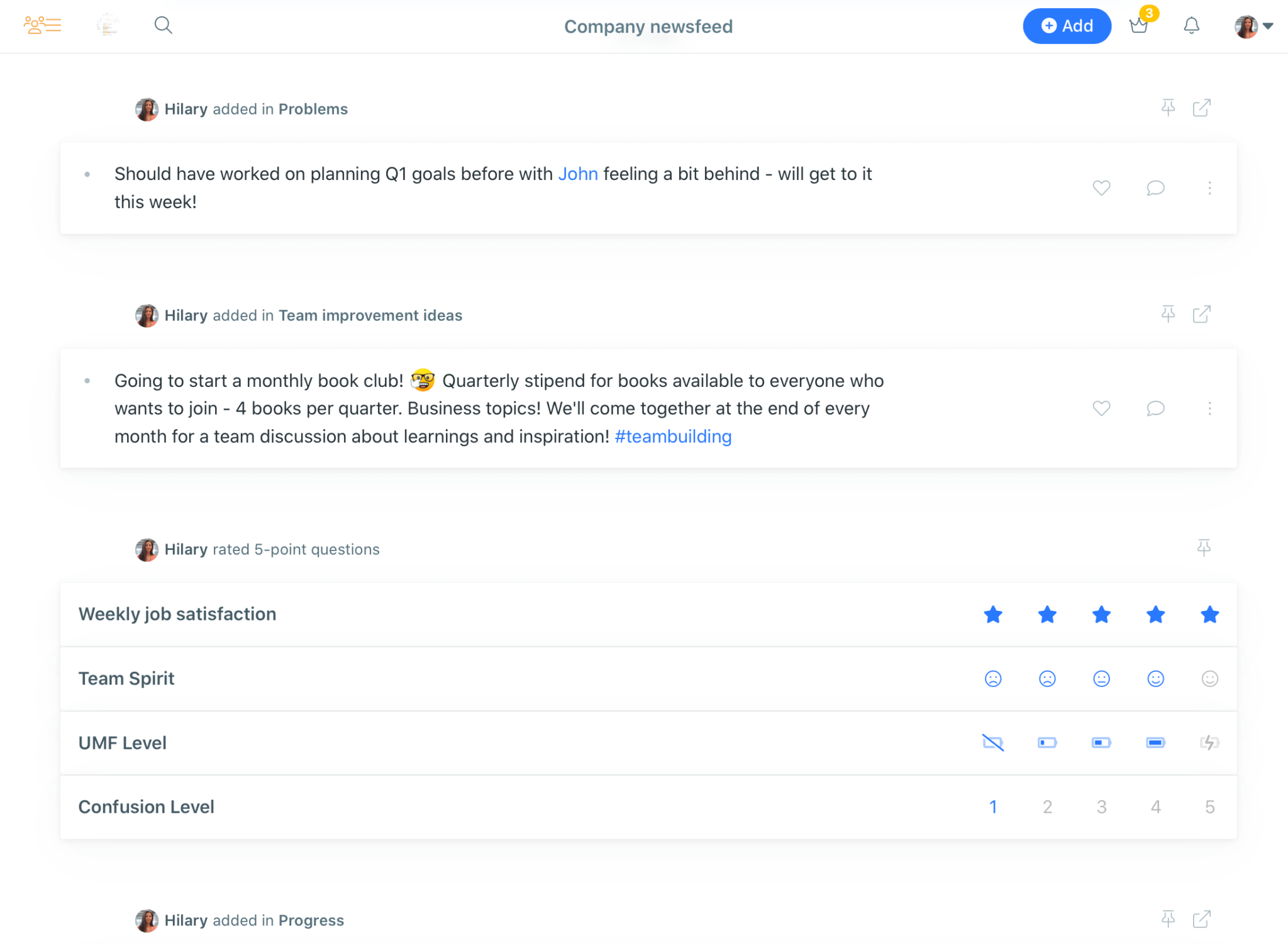
Task: Open more options on the Q1 goals post
Action: (x=1209, y=187)
